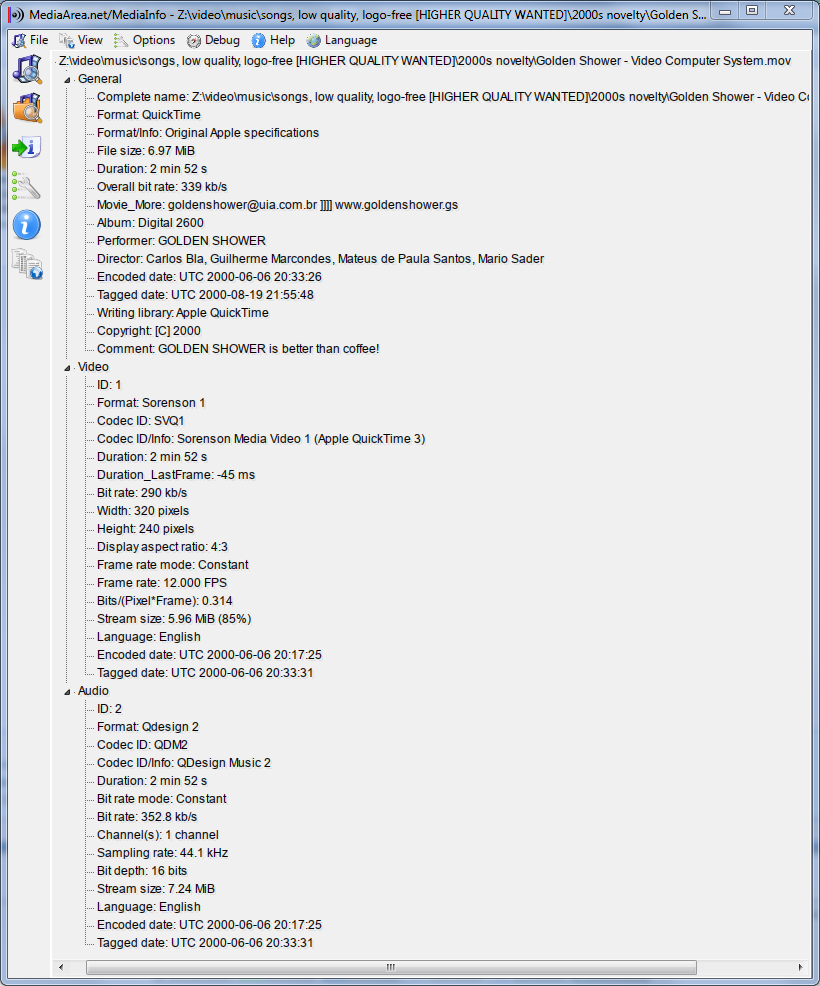Click the horizontal scrollbar thumb
This screenshot has height=986, width=820.
(390, 968)
